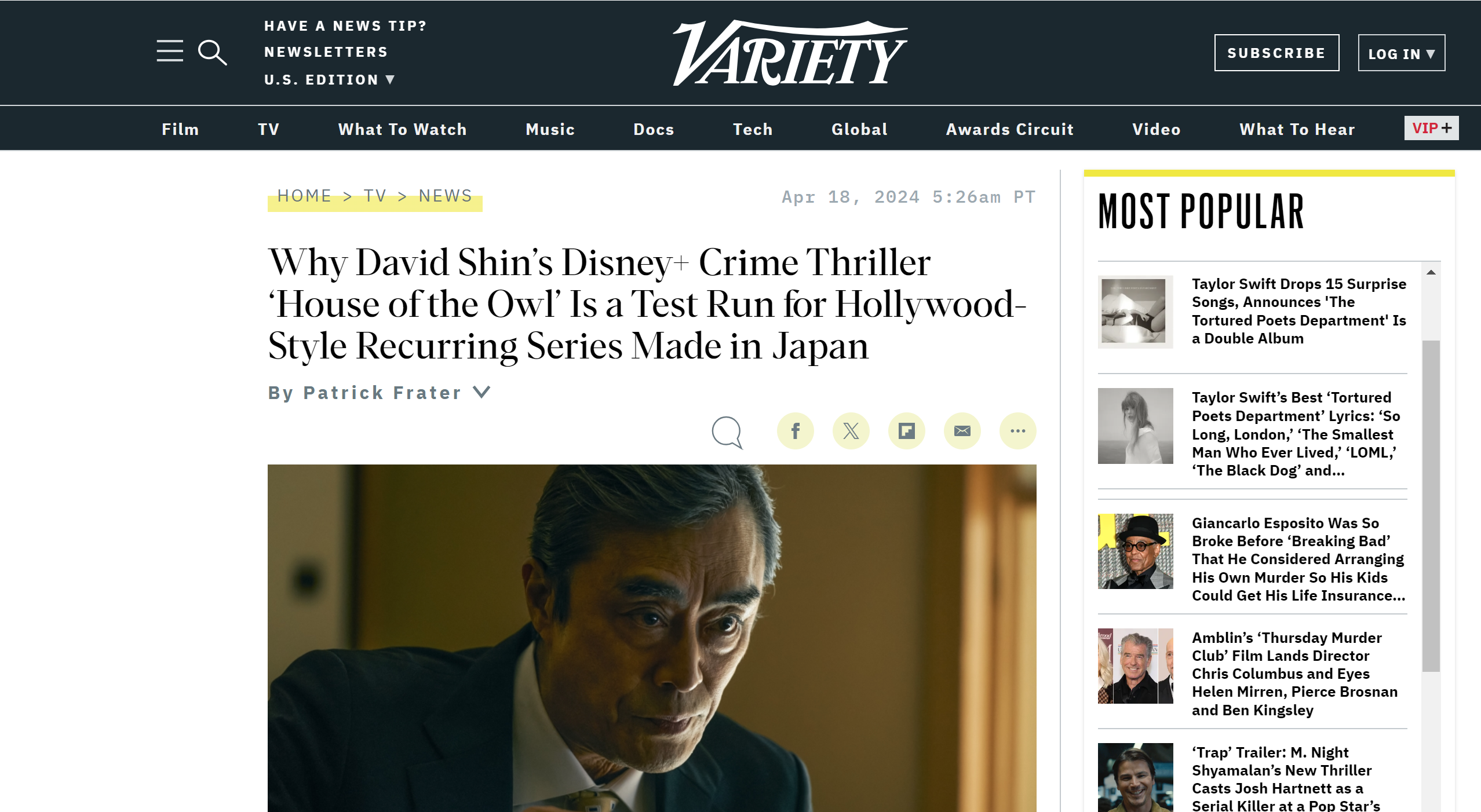Expand the U.S. Edition dropdown
This screenshot has height=812, width=1481.
pyautogui.click(x=330, y=80)
